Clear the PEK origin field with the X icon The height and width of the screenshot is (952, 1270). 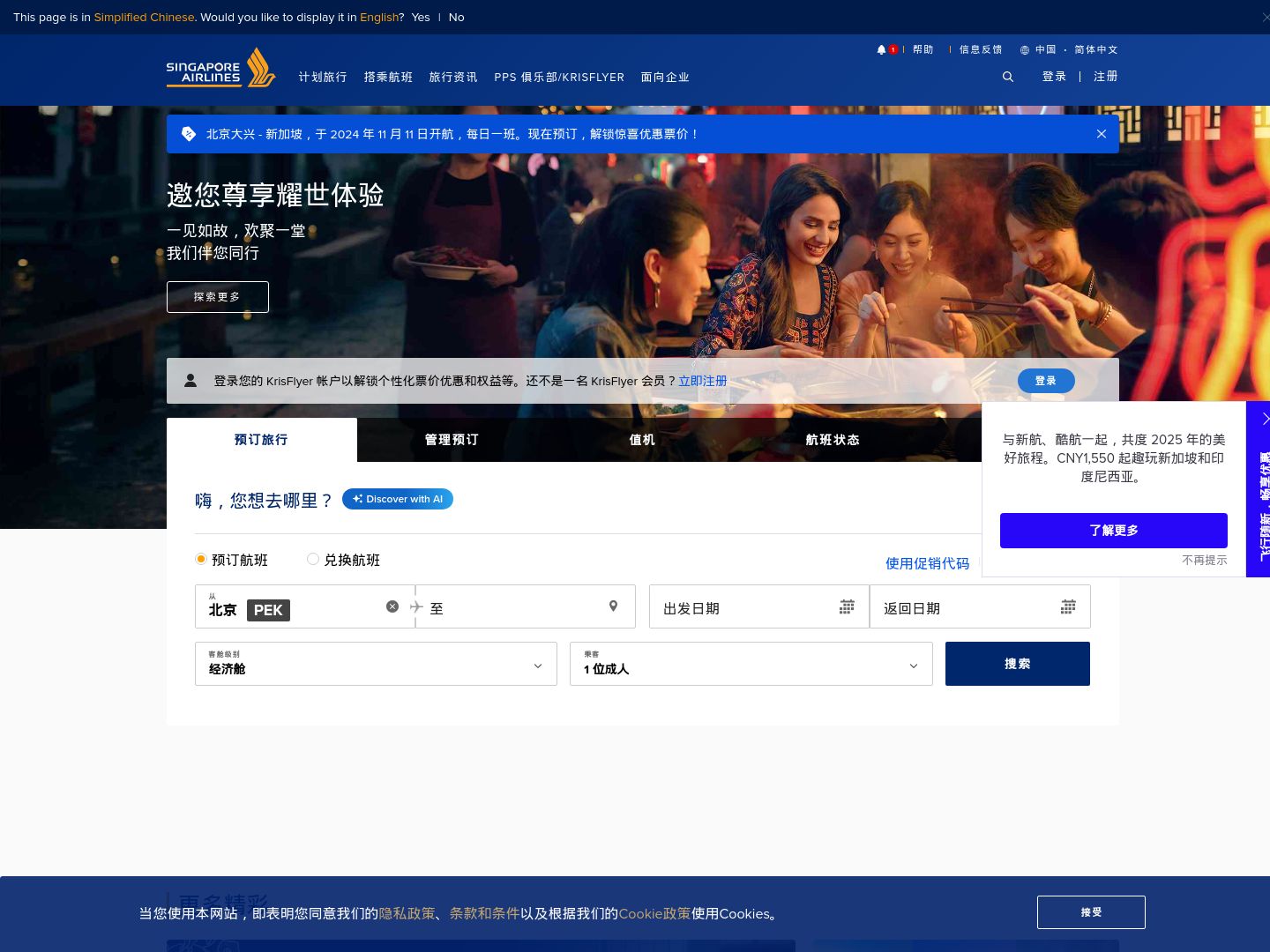(x=392, y=606)
